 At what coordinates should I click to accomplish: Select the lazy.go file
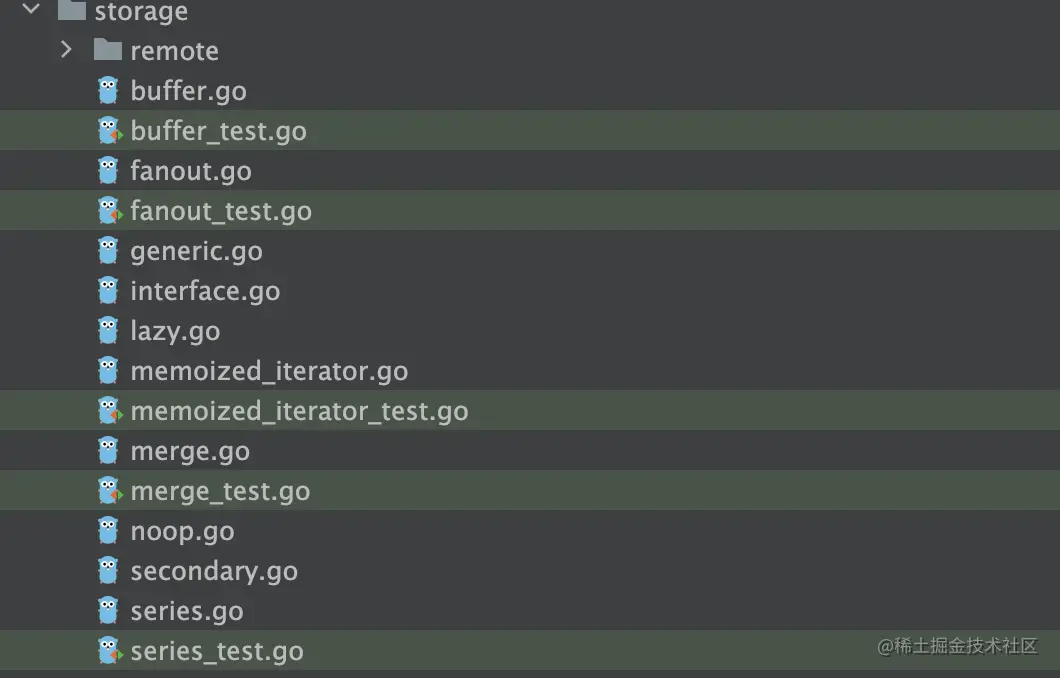[175, 331]
